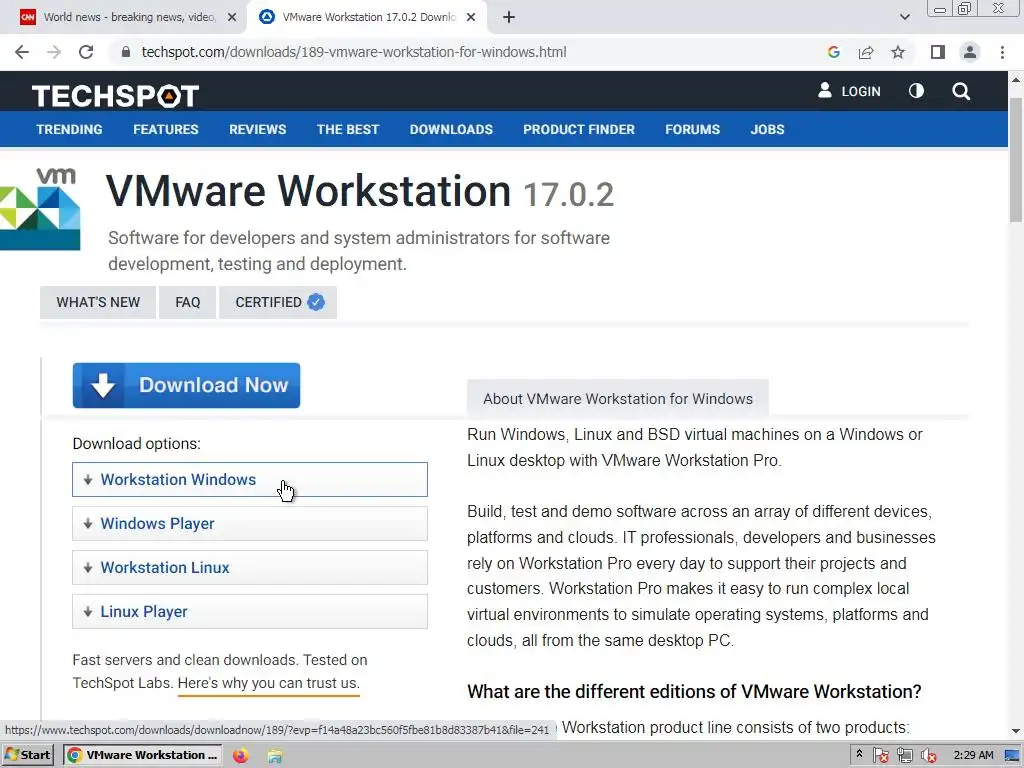Click the show desktop button
This screenshot has width=1024, height=768.
click(1012, 756)
